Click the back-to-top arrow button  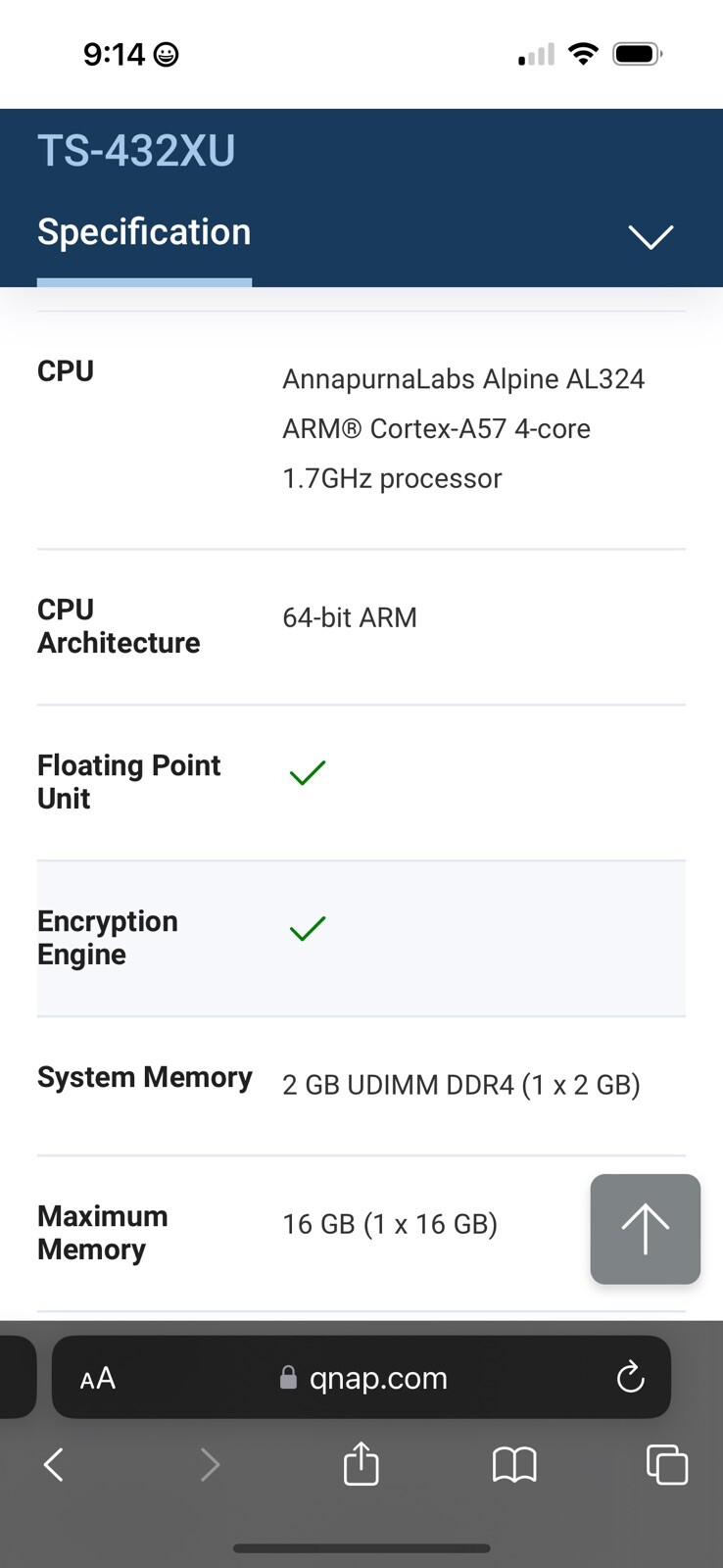coord(645,1229)
